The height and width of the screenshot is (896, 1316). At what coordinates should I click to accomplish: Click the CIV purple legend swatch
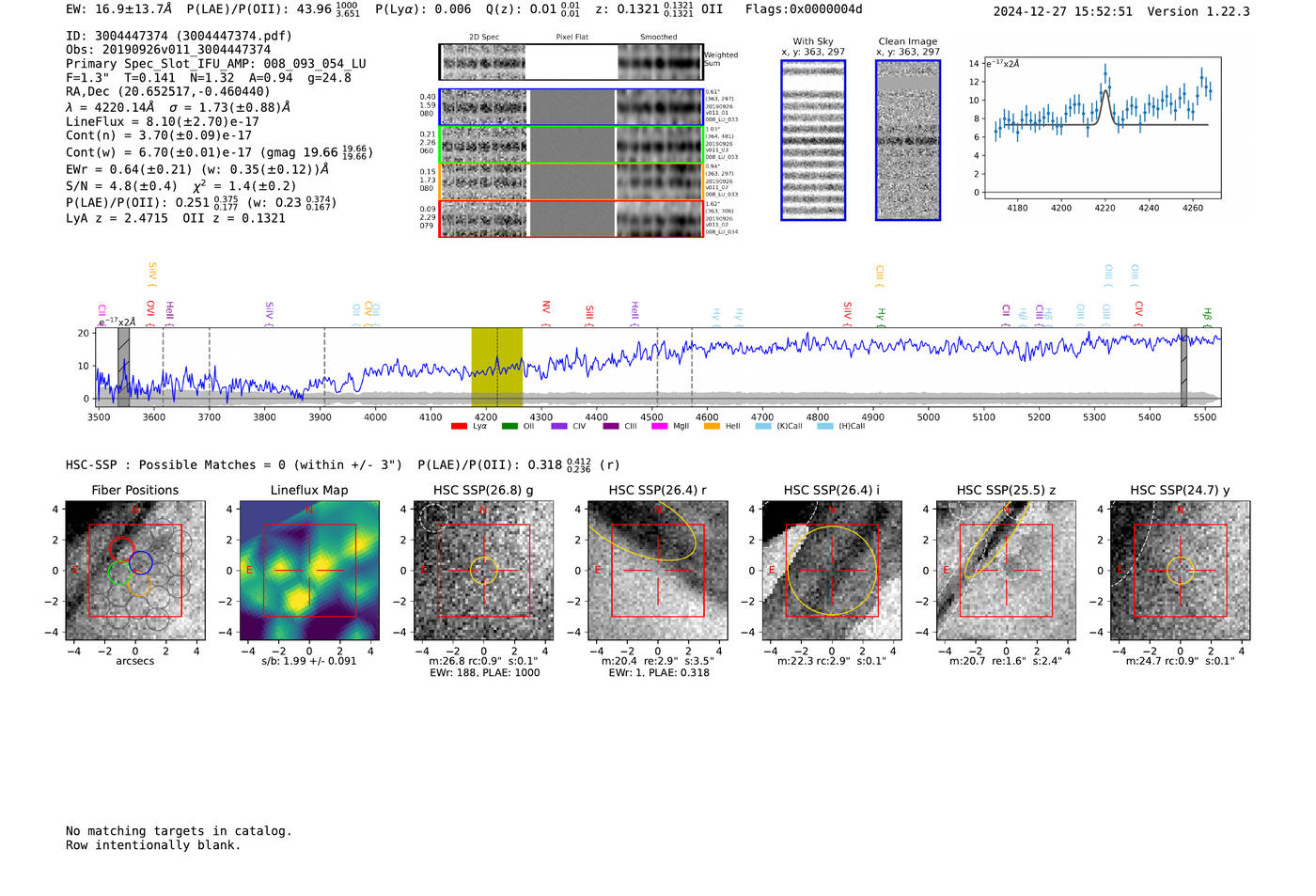[559, 426]
